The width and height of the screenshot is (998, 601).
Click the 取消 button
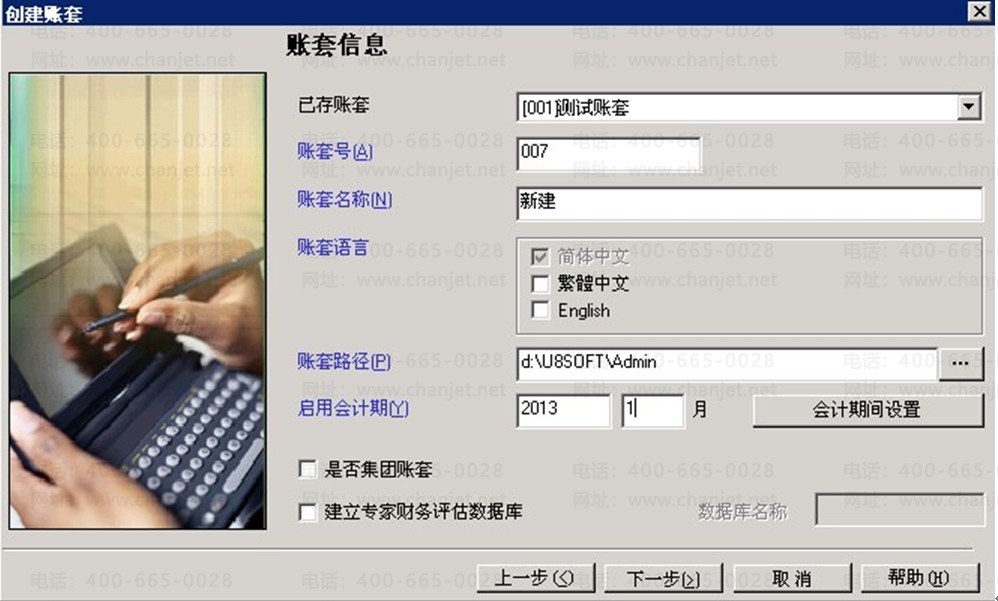792,578
